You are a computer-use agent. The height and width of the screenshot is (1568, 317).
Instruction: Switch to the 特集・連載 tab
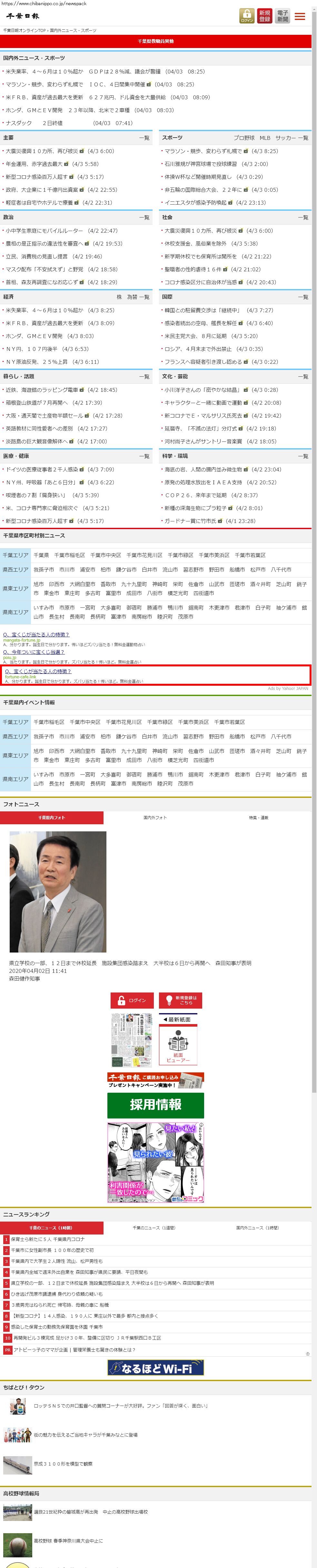(259, 818)
